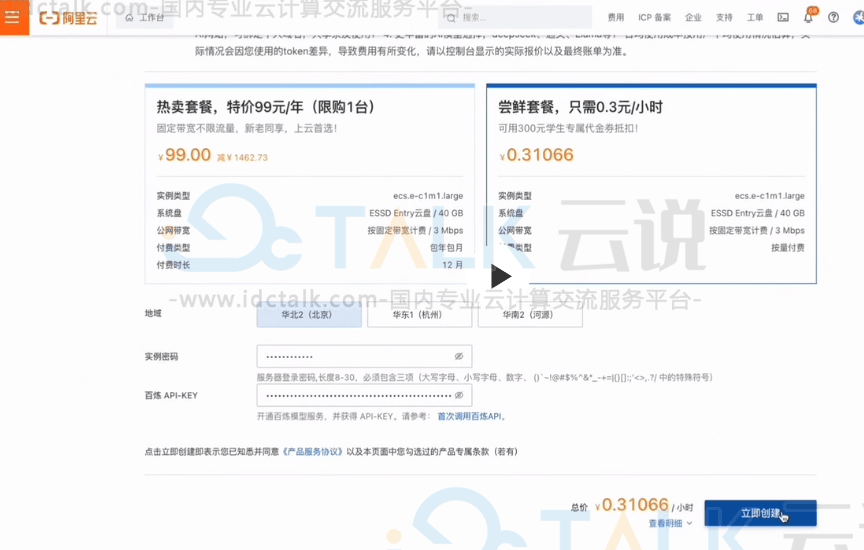Click the ¥0.31066 price in 尝鲜套餐 card

pyautogui.click(x=536, y=155)
